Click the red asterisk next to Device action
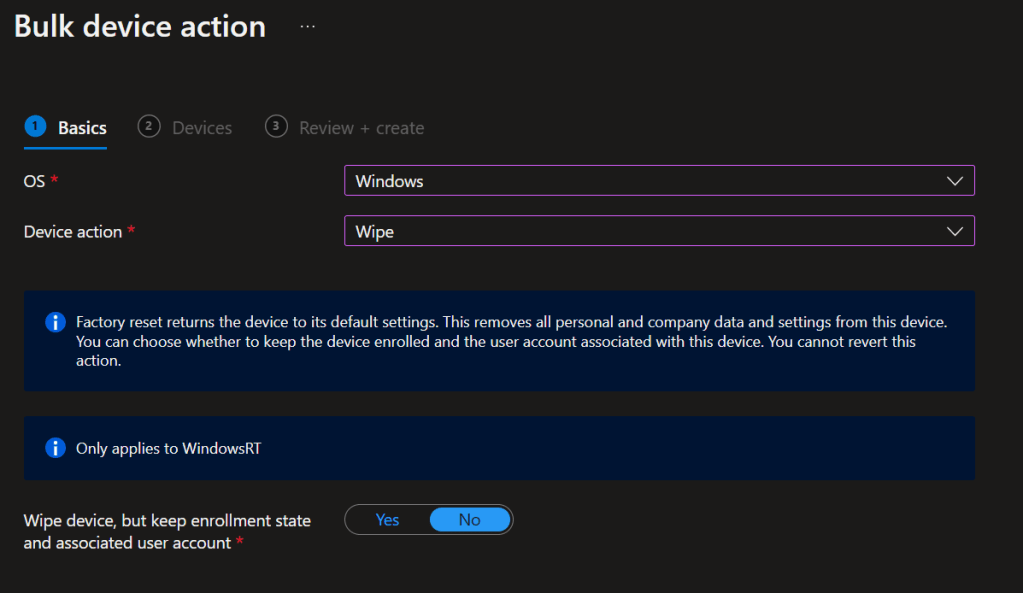Image resolution: width=1023 pixels, height=593 pixels. 131,230
